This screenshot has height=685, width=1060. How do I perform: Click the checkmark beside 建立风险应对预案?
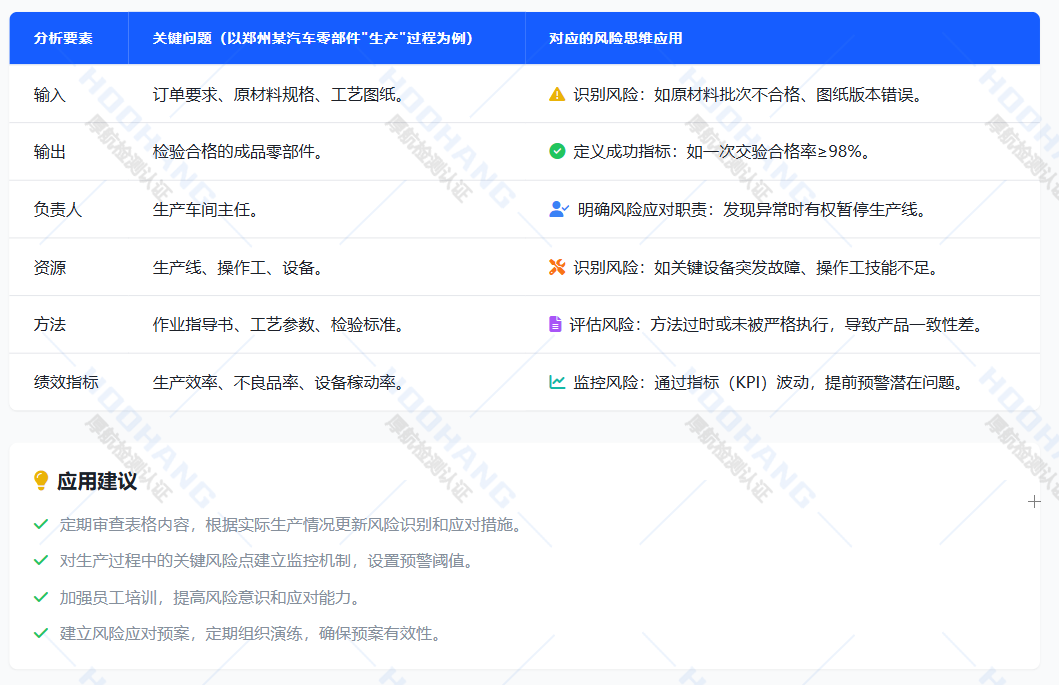point(41,633)
